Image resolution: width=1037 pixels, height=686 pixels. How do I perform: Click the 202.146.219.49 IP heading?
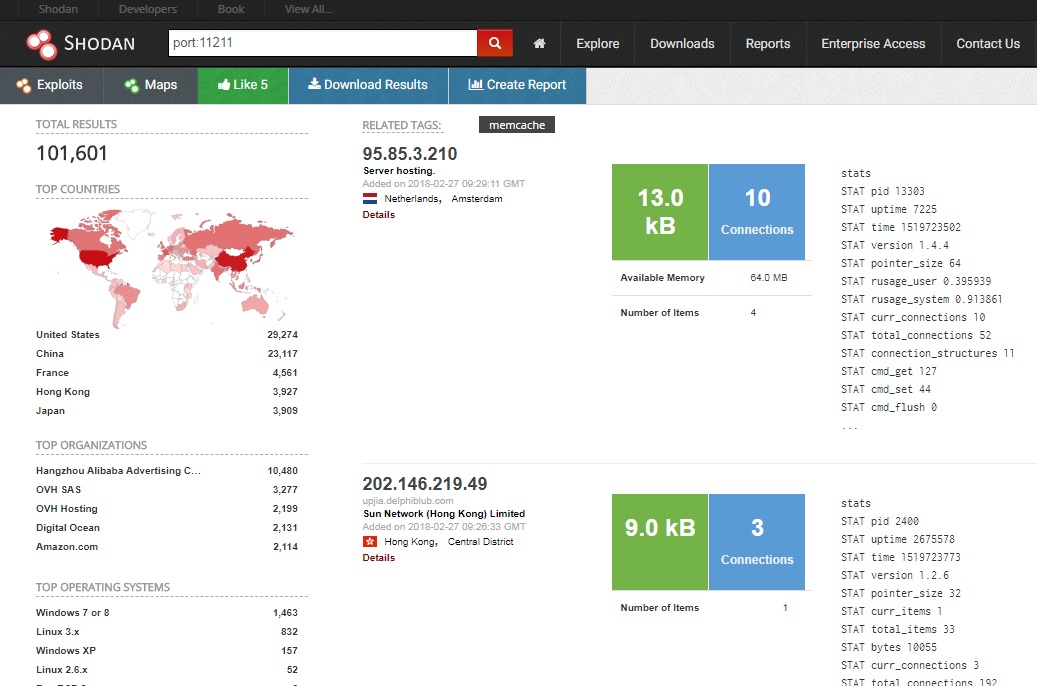(425, 484)
